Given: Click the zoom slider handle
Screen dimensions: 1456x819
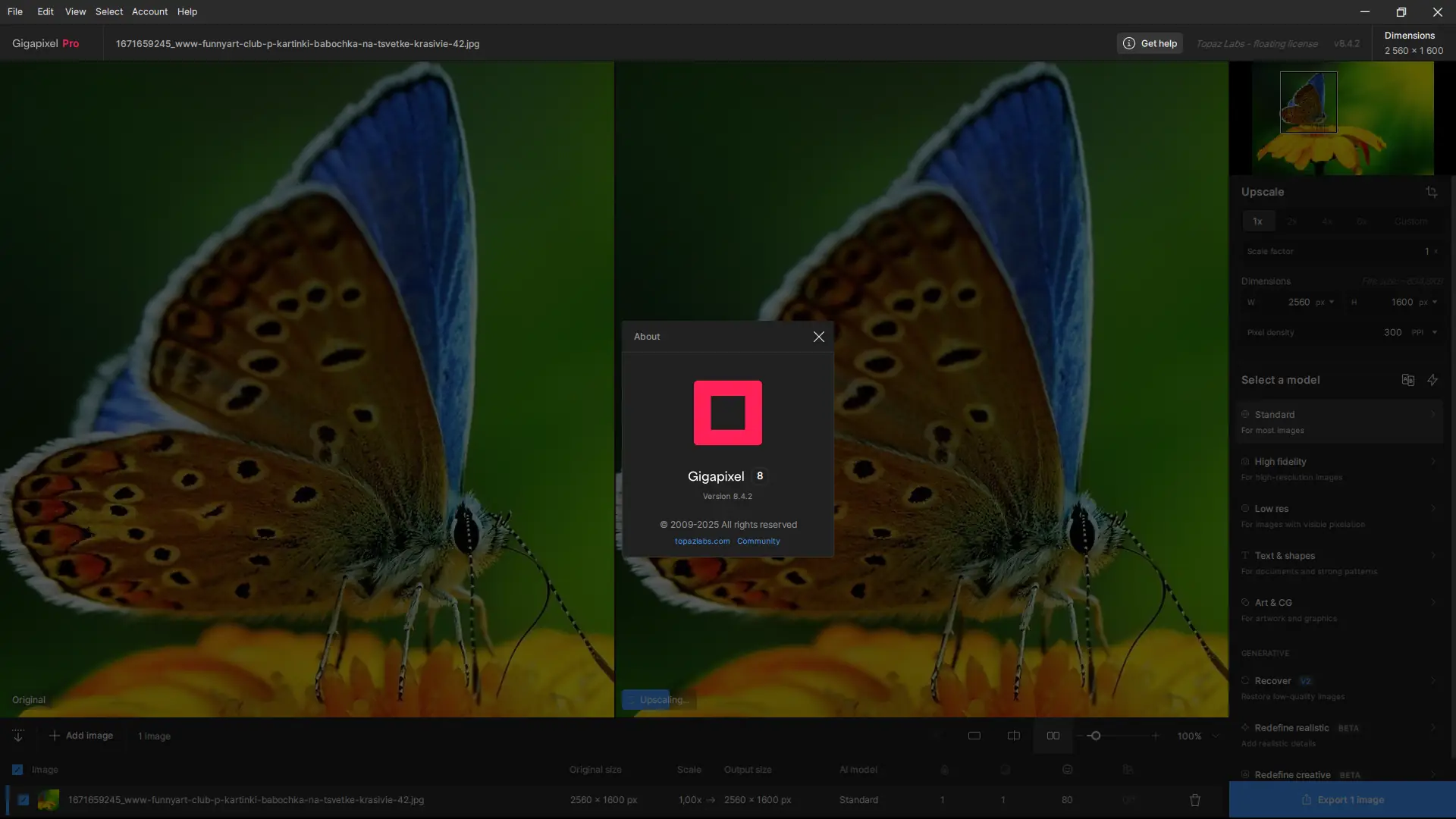Looking at the screenshot, I should point(1095,736).
